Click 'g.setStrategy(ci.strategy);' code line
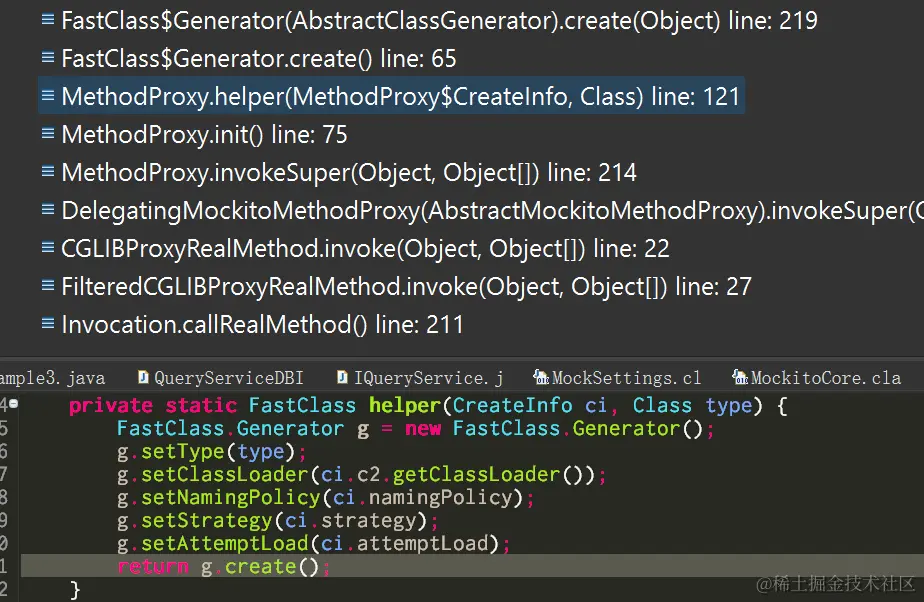Screen dimensions: 924x602 click(278, 521)
